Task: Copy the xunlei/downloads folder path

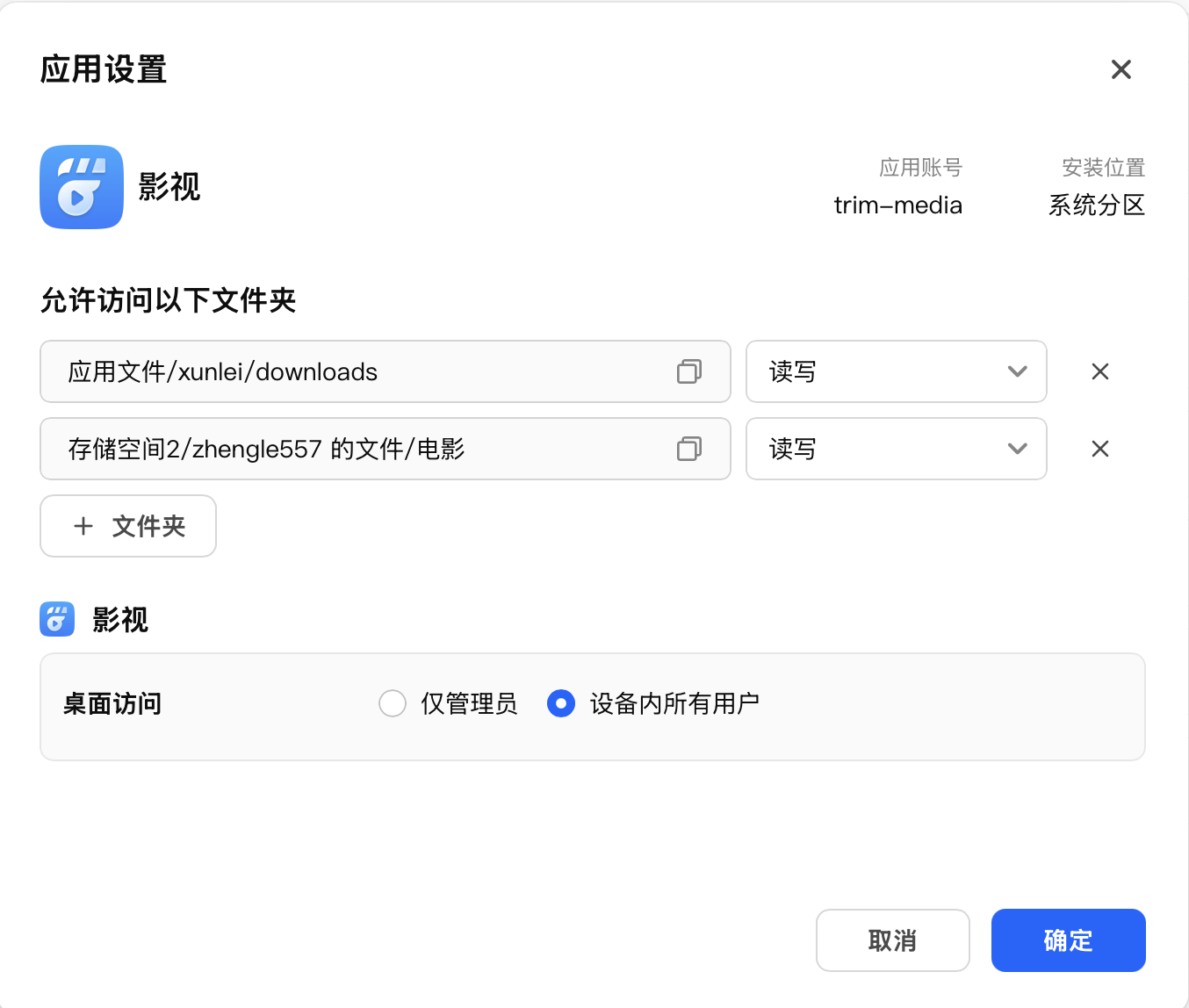Action: (690, 372)
